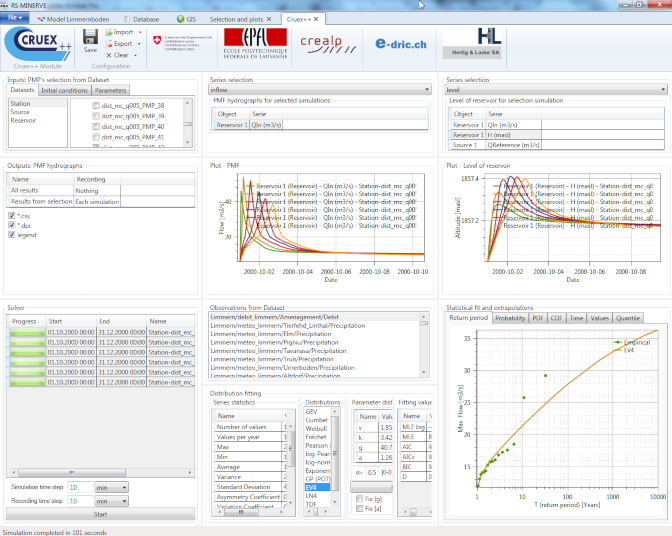Switch to Selection and plots tab
This screenshot has width=672, height=536.
[x=236, y=19]
